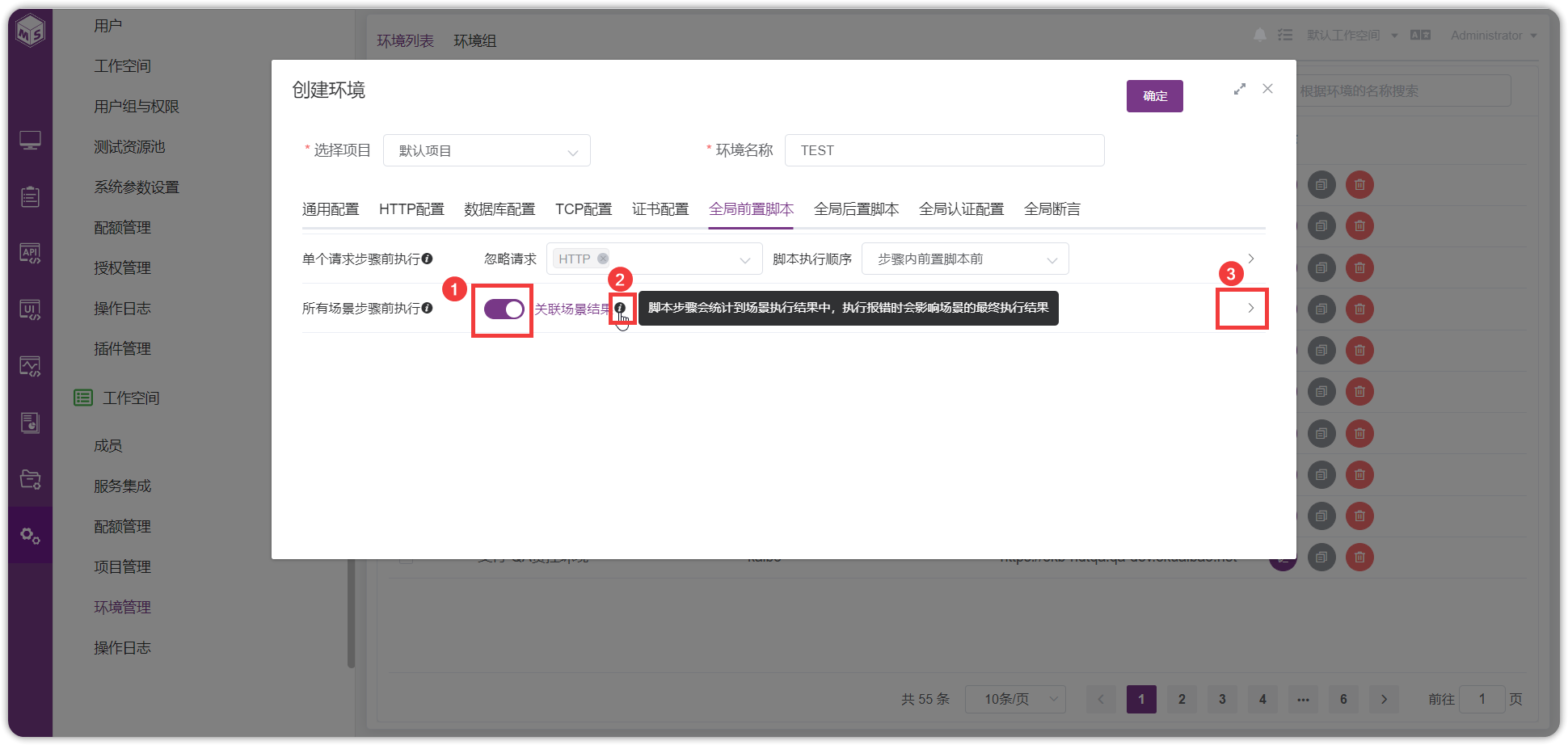
Task: Switch to the 通用配置 tab
Action: coord(331,209)
